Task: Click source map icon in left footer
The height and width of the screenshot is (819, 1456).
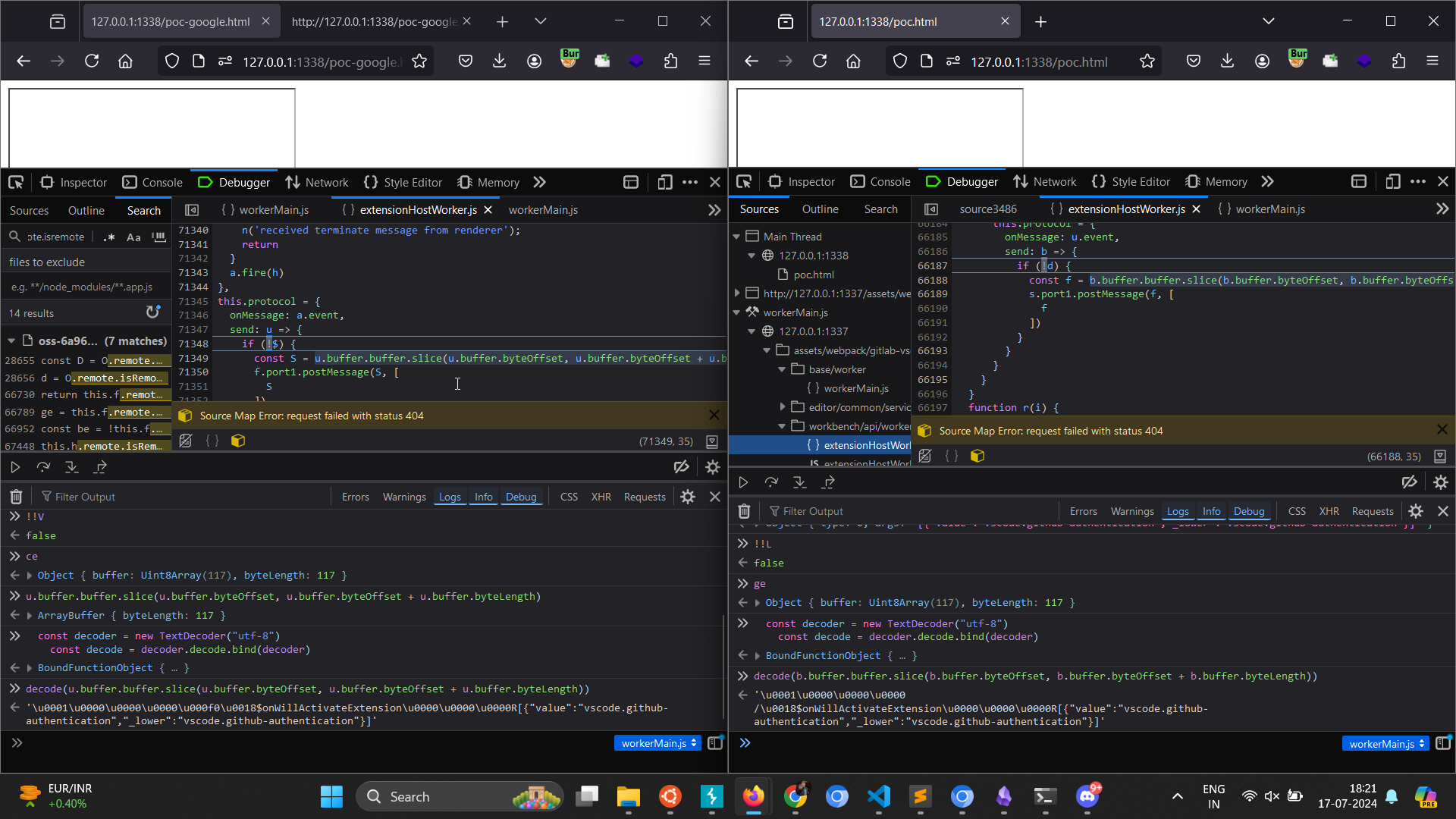Action: (x=238, y=441)
